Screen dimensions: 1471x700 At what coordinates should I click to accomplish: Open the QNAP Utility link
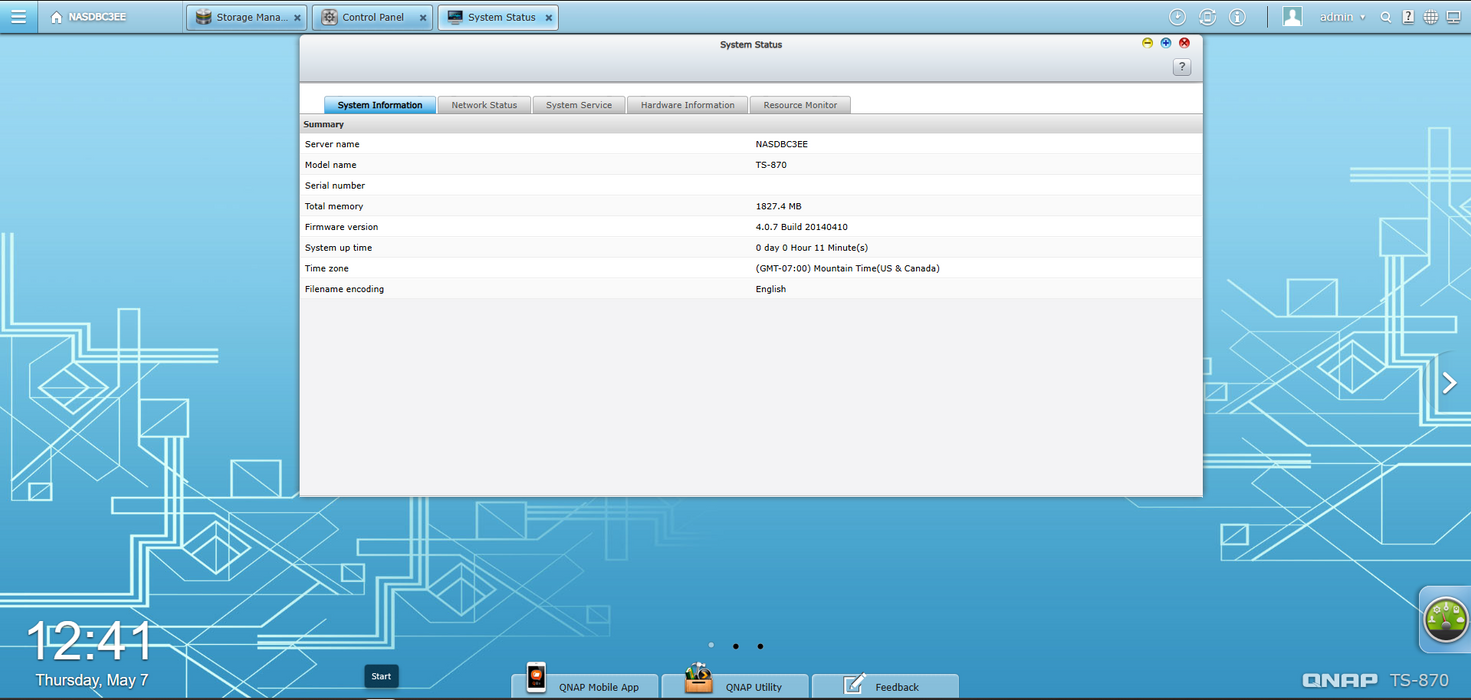[735, 686]
